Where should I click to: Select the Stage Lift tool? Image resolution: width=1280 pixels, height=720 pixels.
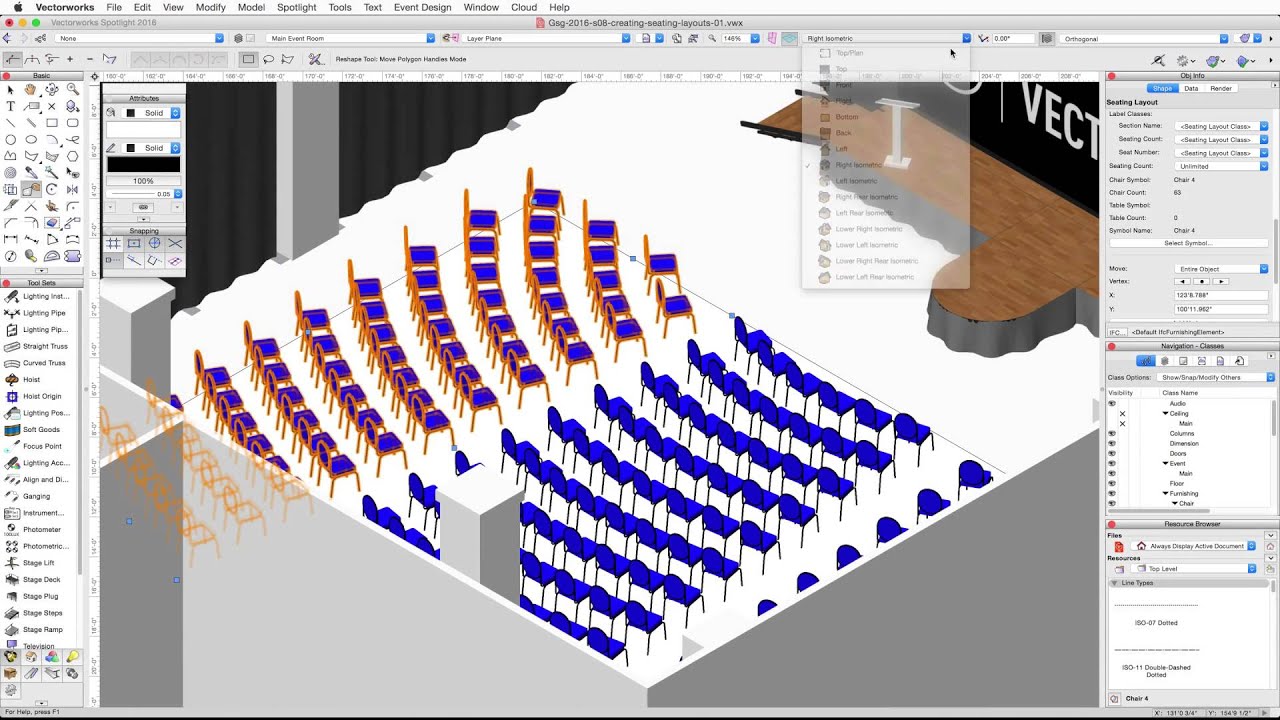click(x=38, y=563)
